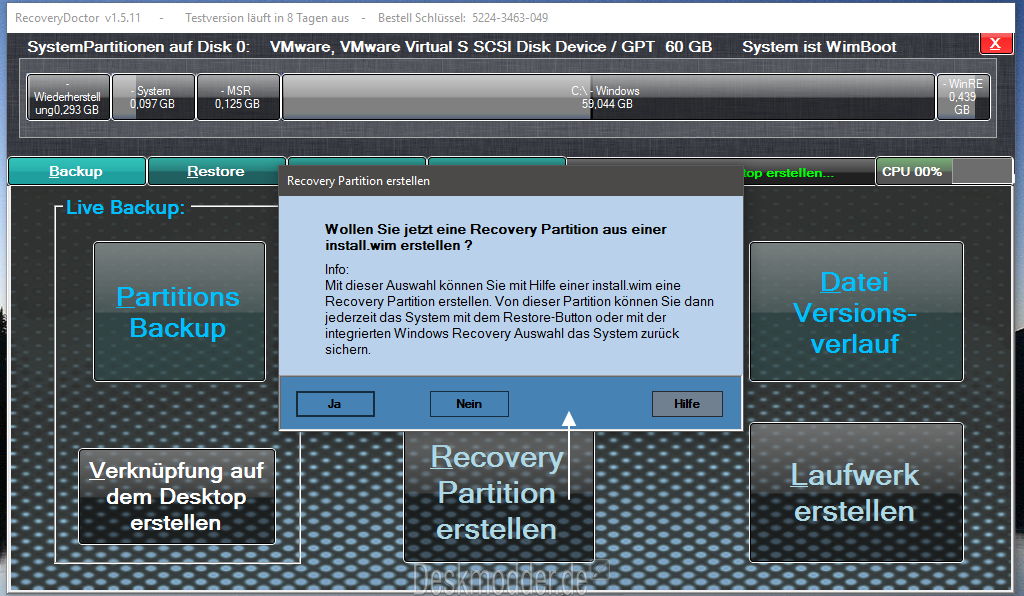Viewport: 1024px width, 596px height.
Task: Click the SystemPartitionen auf Disk 0 label
Action: pyautogui.click(x=138, y=47)
